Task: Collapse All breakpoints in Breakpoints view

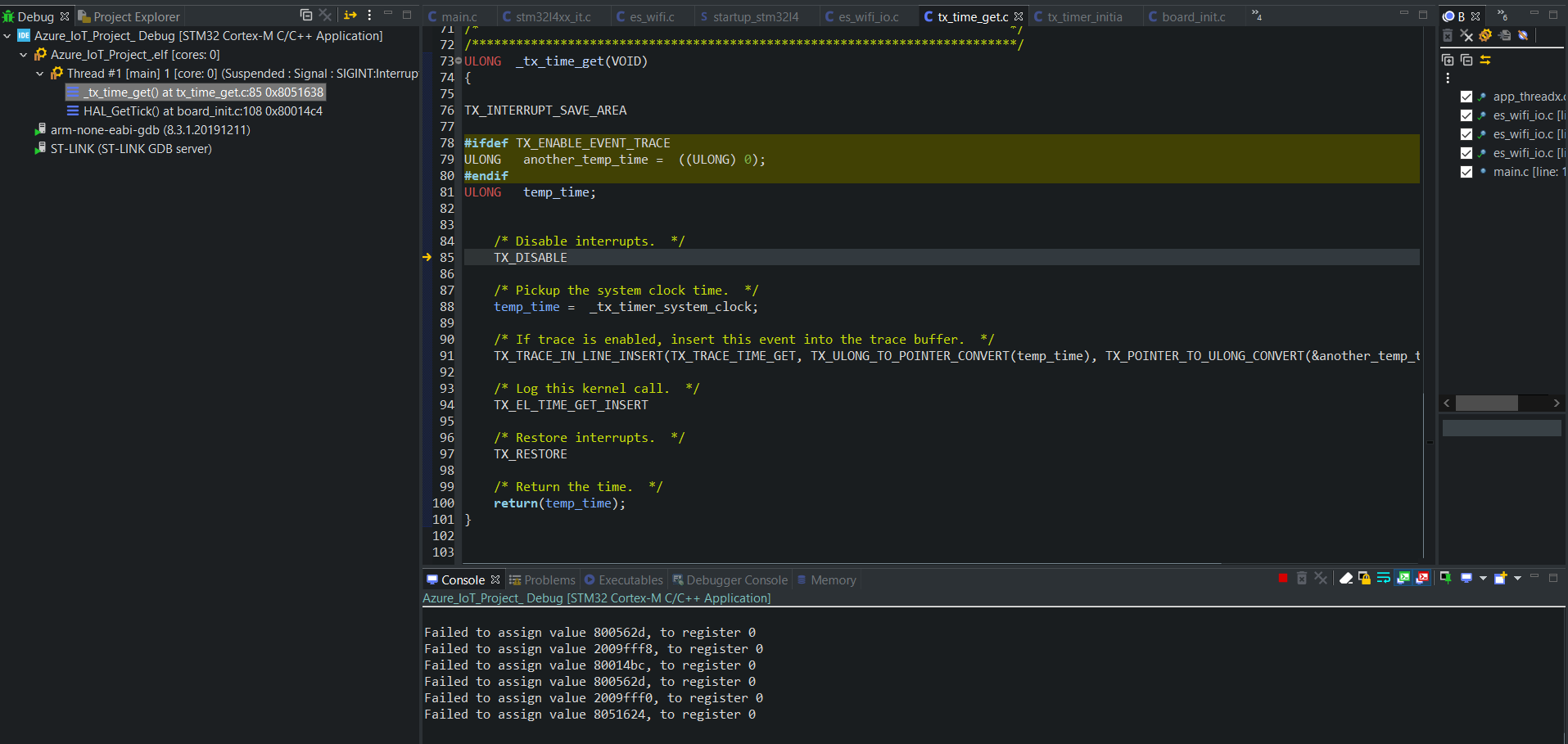Action: [1466, 60]
